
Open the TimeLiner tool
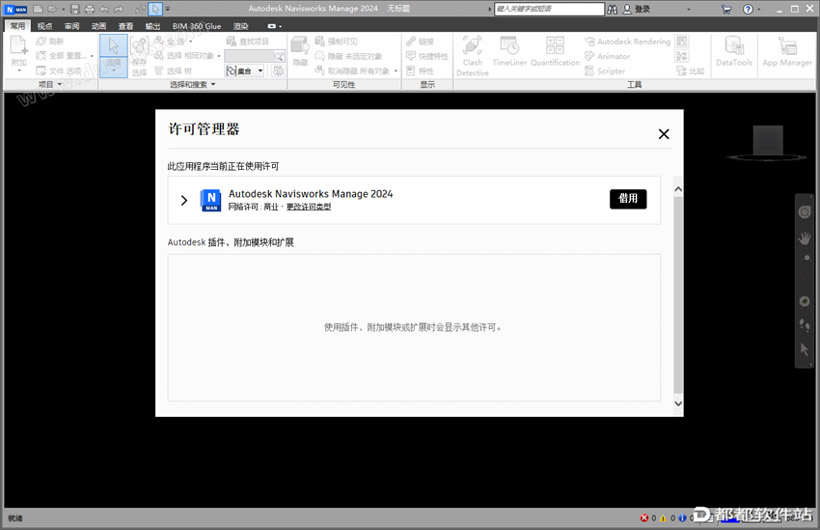click(x=509, y=51)
